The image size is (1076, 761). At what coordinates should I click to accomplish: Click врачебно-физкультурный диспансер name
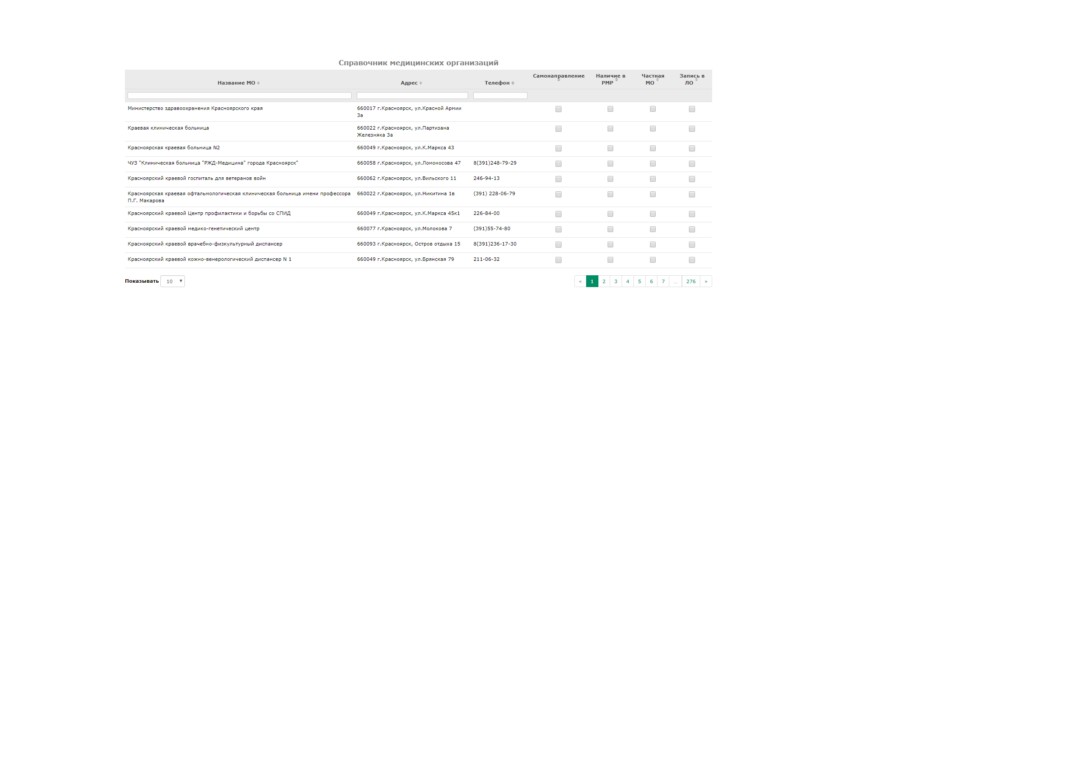[x=204, y=244]
